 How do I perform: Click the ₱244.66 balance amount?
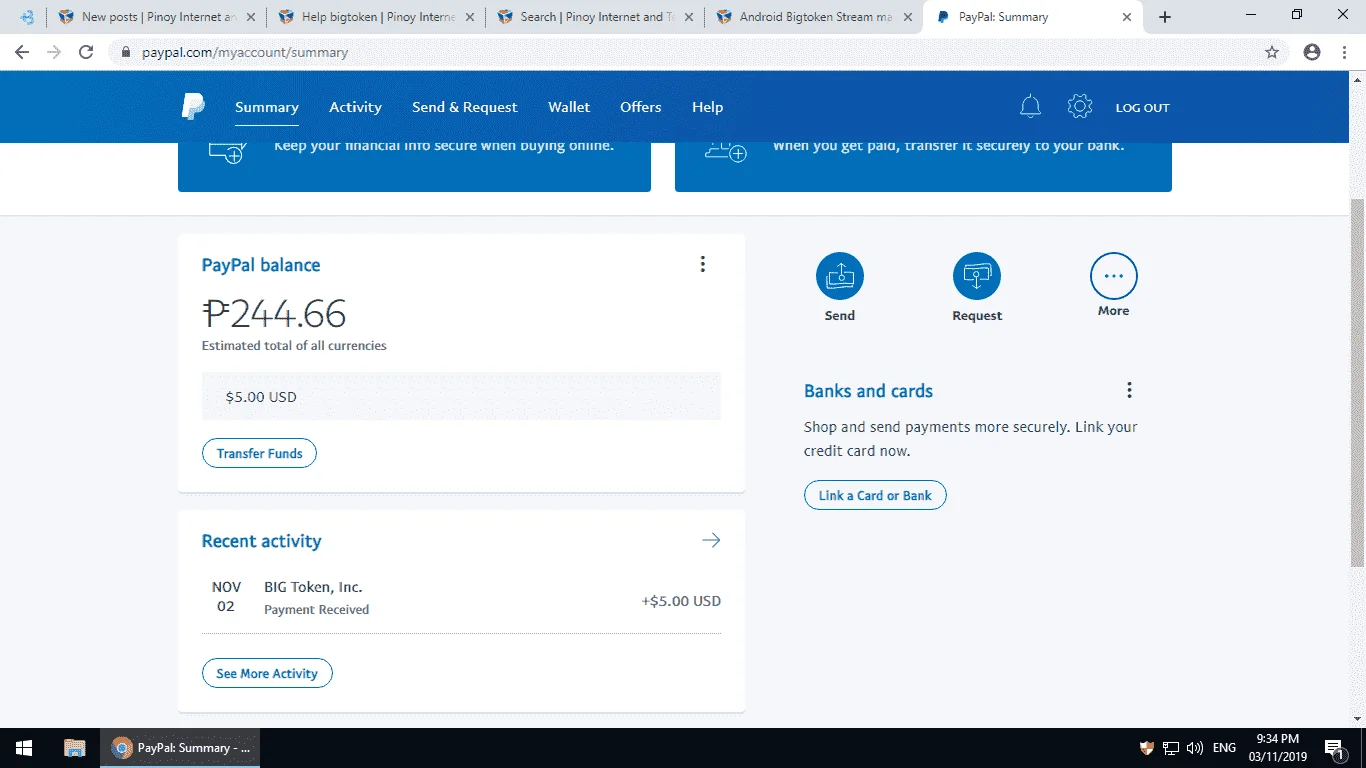(274, 314)
